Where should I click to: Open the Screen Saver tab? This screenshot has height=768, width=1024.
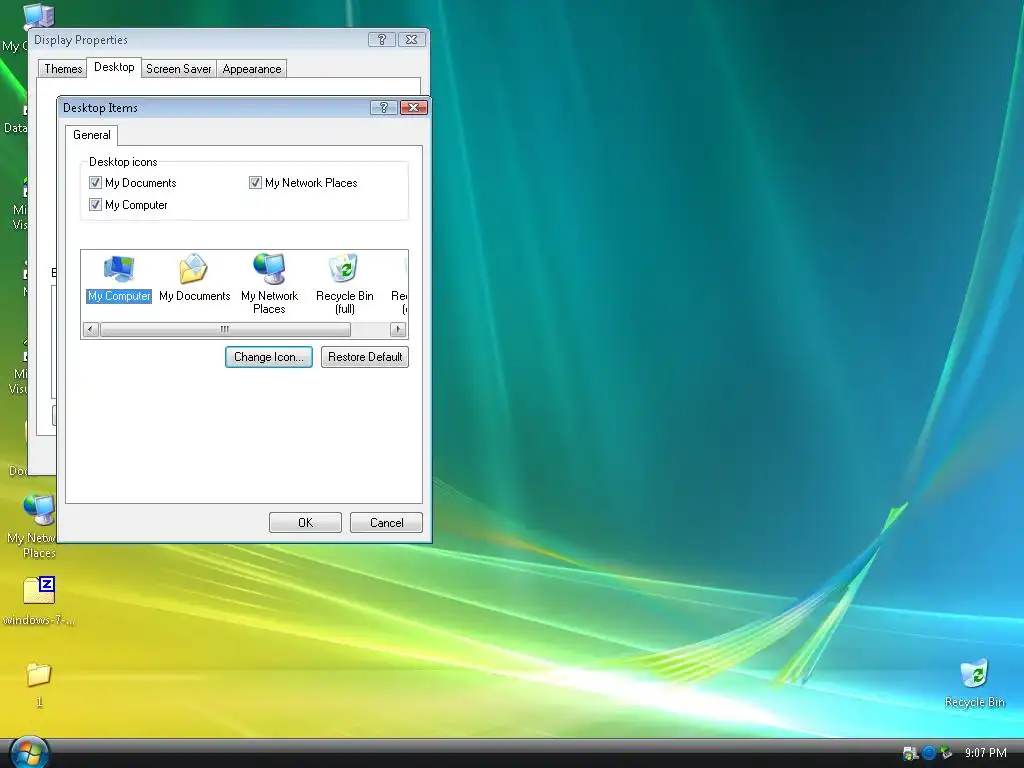pyautogui.click(x=178, y=69)
